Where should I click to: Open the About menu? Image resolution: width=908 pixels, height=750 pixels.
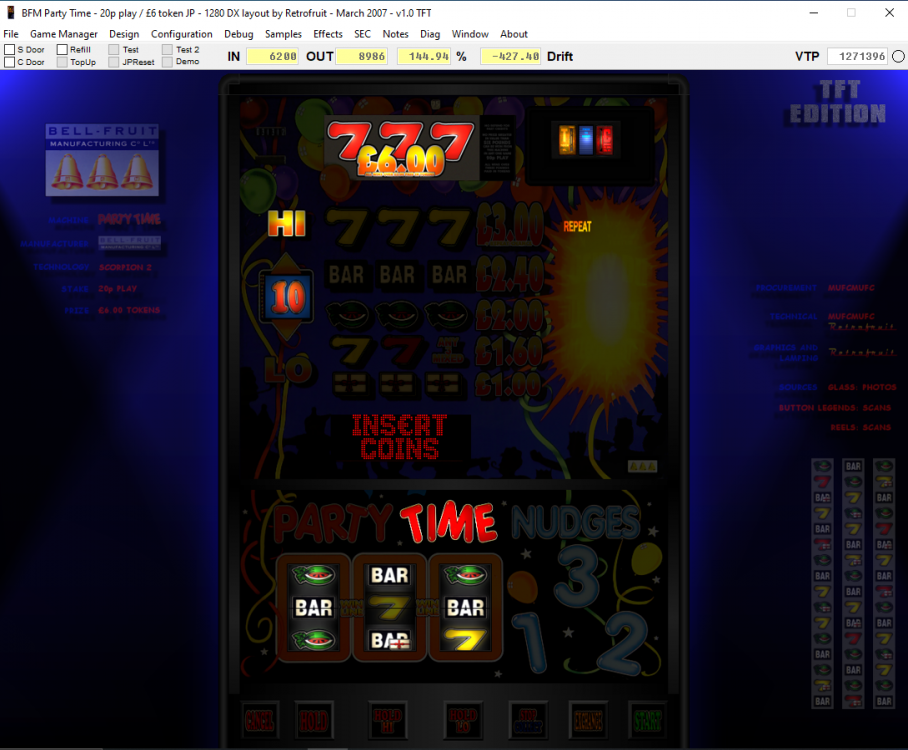point(514,34)
